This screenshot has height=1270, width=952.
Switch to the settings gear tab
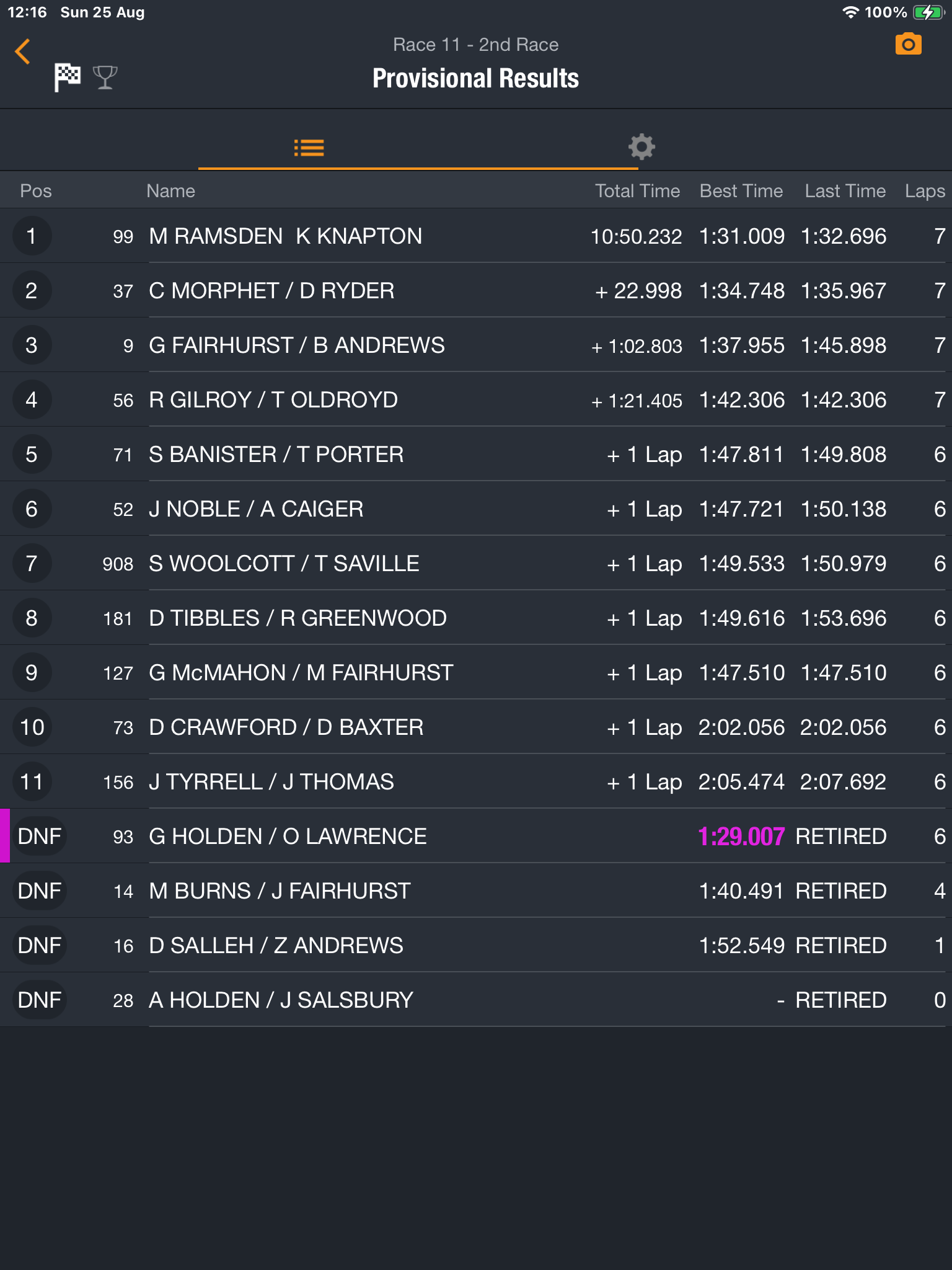pyautogui.click(x=641, y=147)
